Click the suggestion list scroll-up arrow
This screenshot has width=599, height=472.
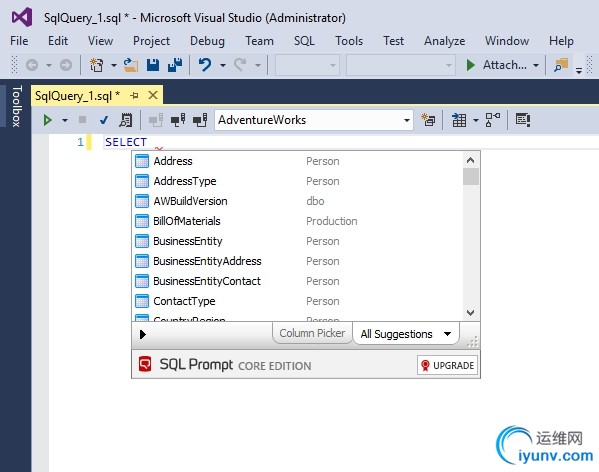(471, 160)
